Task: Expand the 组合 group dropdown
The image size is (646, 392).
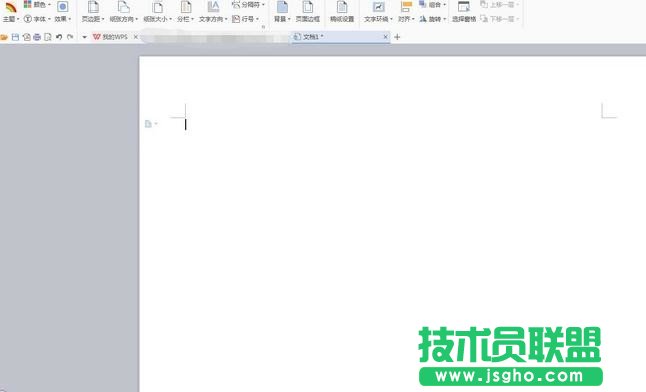Action: pos(433,5)
